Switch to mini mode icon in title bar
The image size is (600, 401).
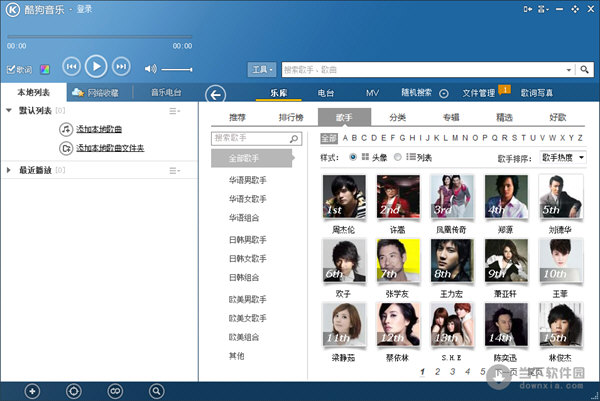click(528, 9)
